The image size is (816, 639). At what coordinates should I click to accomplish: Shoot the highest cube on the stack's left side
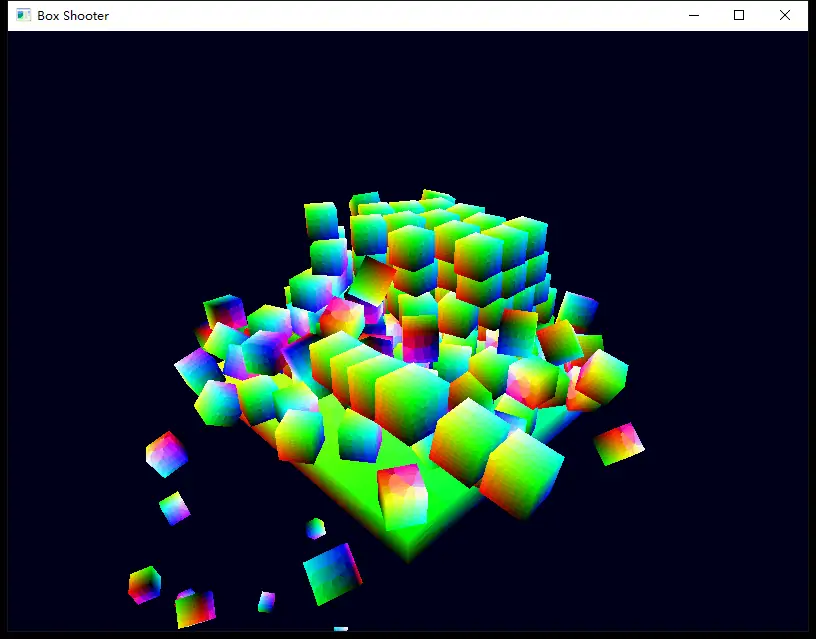(321, 220)
